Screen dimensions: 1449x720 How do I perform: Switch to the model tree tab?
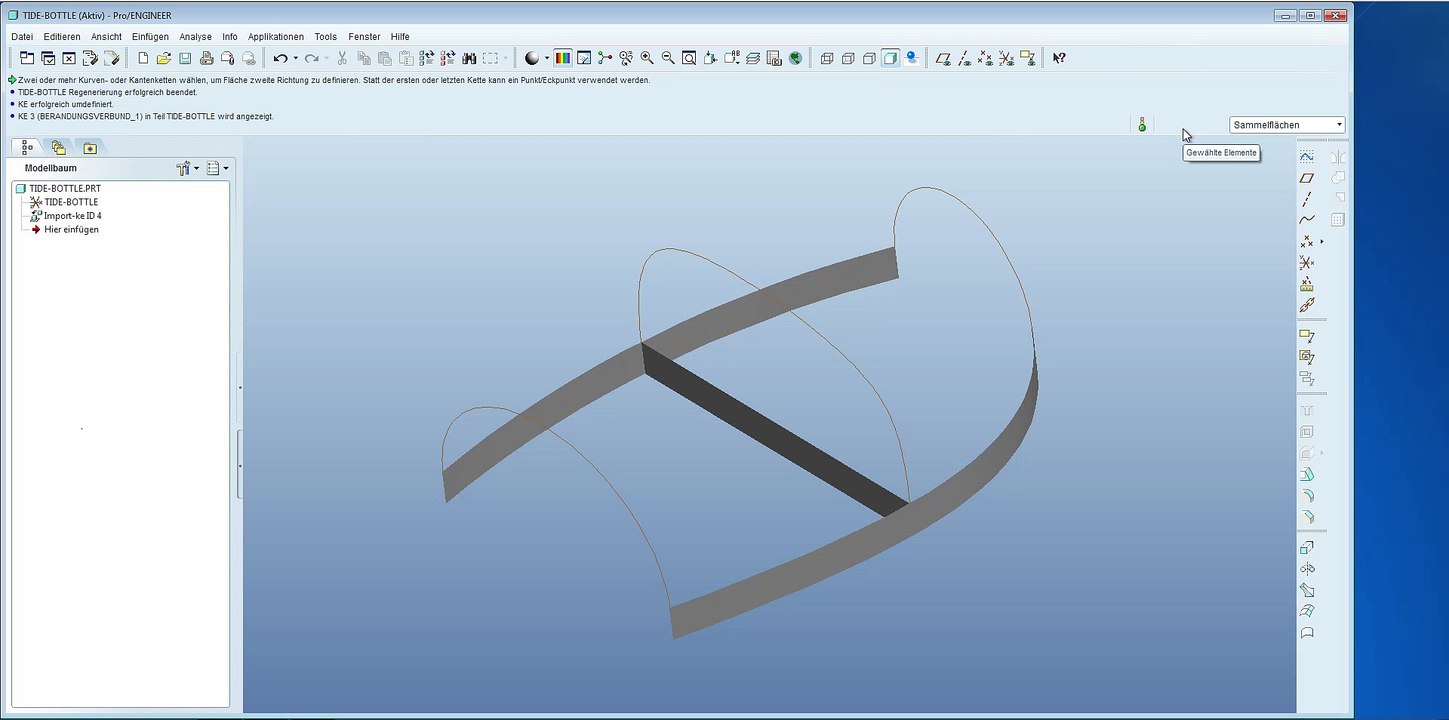pyautogui.click(x=27, y=148)
